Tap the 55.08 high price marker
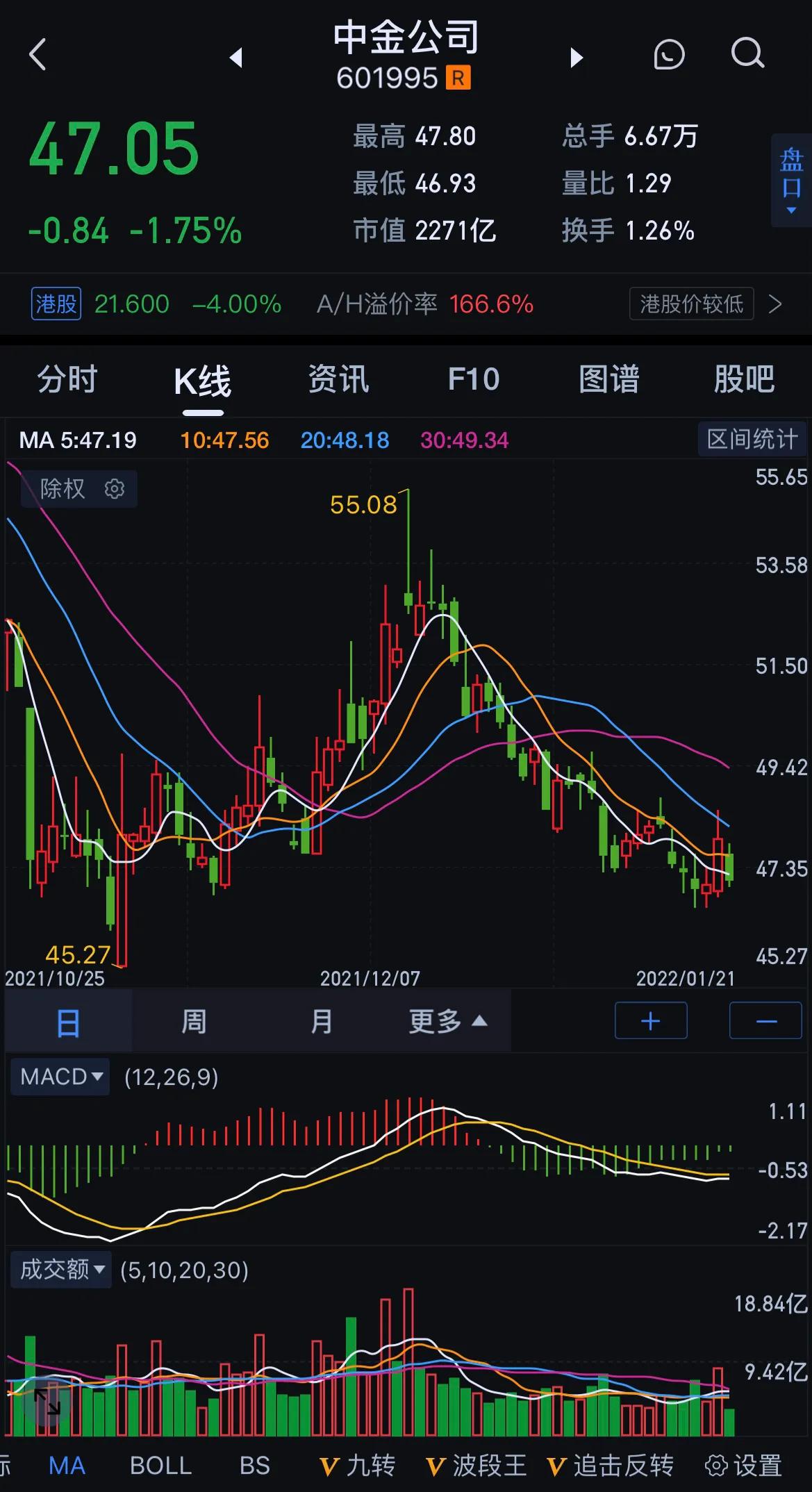This screenshot has width=812, height=1492. (x=363, y=504)
